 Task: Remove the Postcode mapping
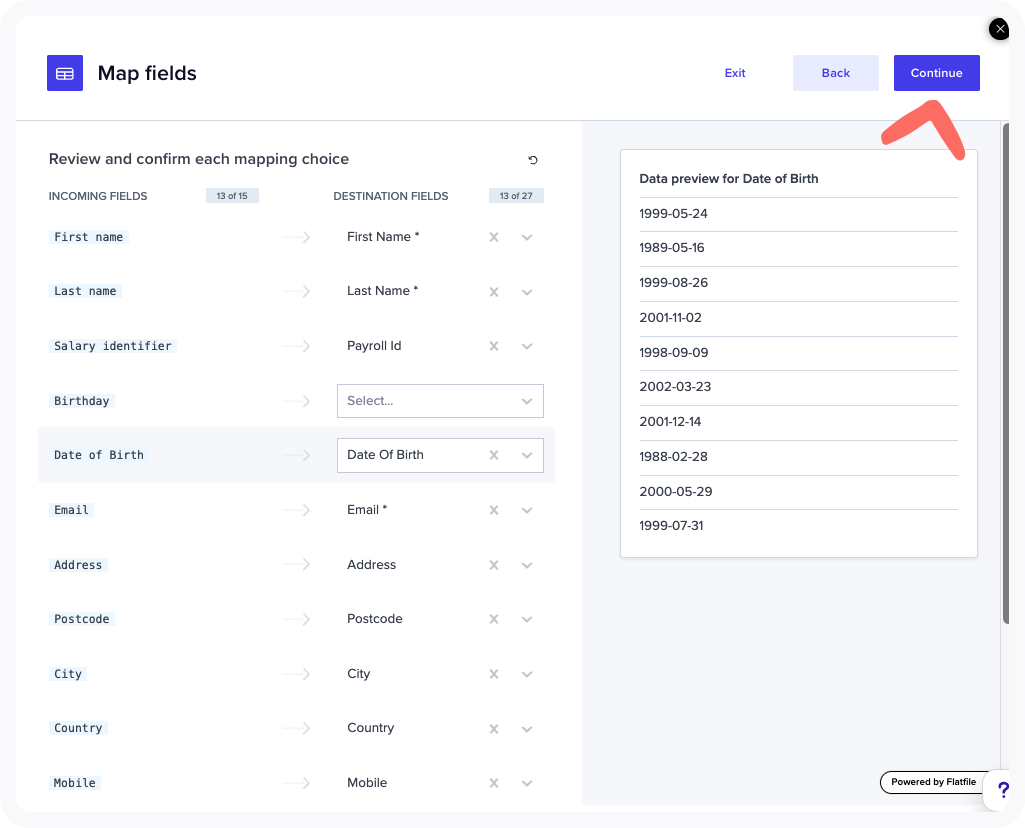[x=494, y=619]
